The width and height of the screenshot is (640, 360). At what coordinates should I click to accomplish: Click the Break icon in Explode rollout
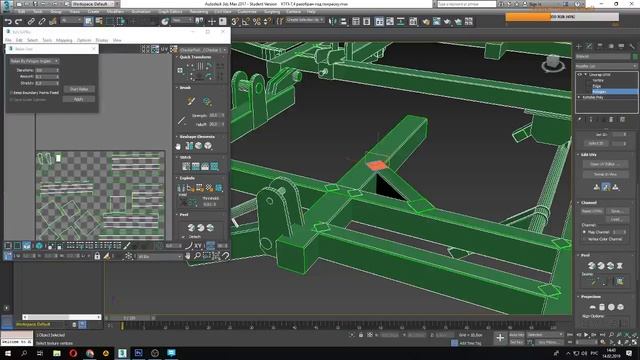(182, 188)
